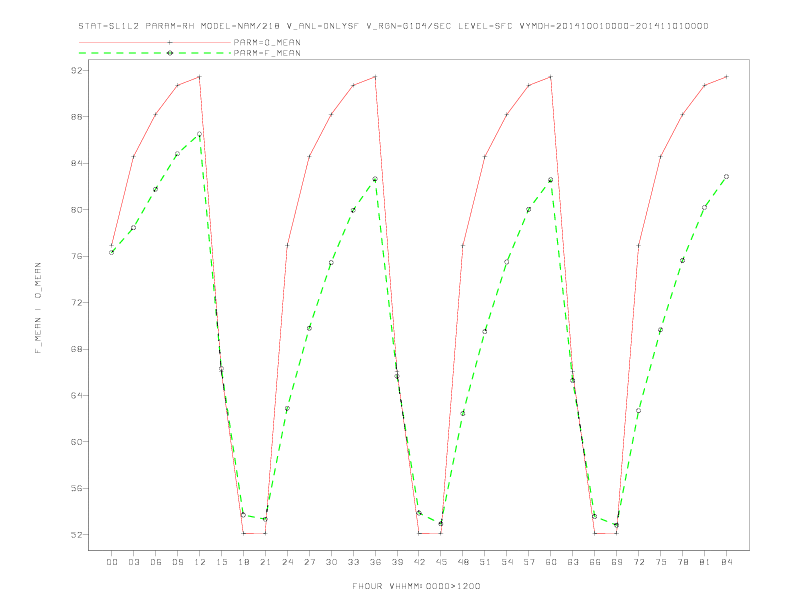Click the green F_MEAN circle marker at hour 03
This screenshot has height=612, width=792.
tap(133, 228)
